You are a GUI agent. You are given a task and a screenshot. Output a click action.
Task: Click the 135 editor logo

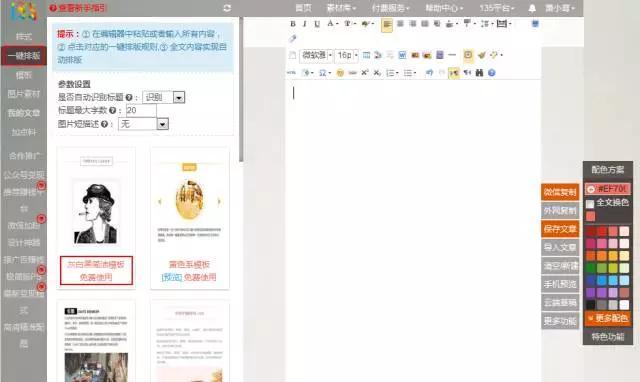[24, 11]
